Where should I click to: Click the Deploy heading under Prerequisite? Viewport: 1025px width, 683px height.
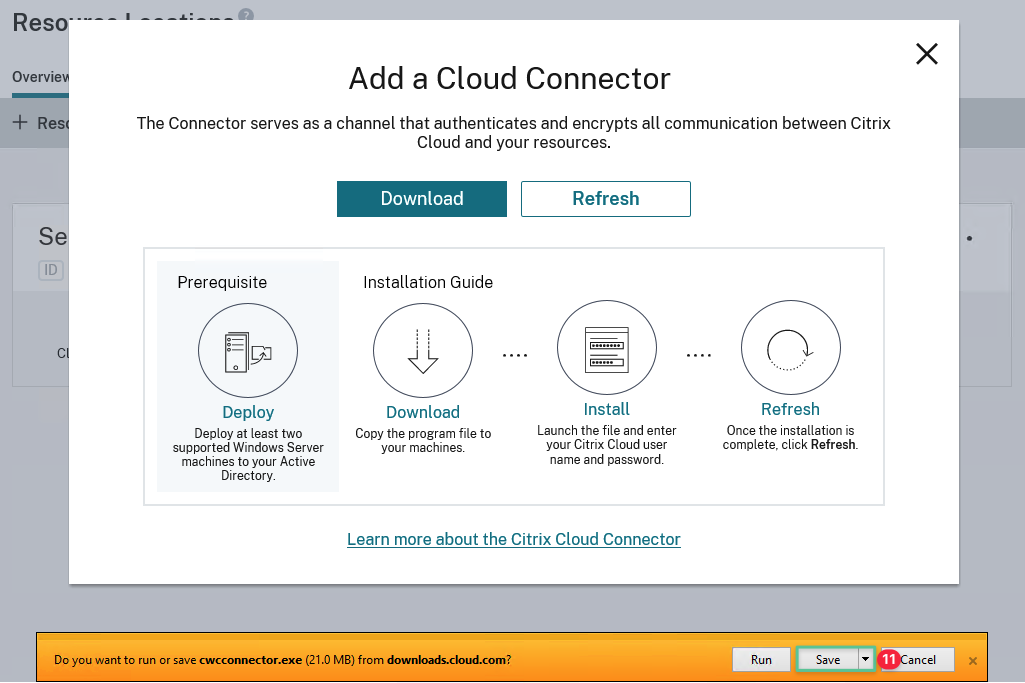(248, 412)
